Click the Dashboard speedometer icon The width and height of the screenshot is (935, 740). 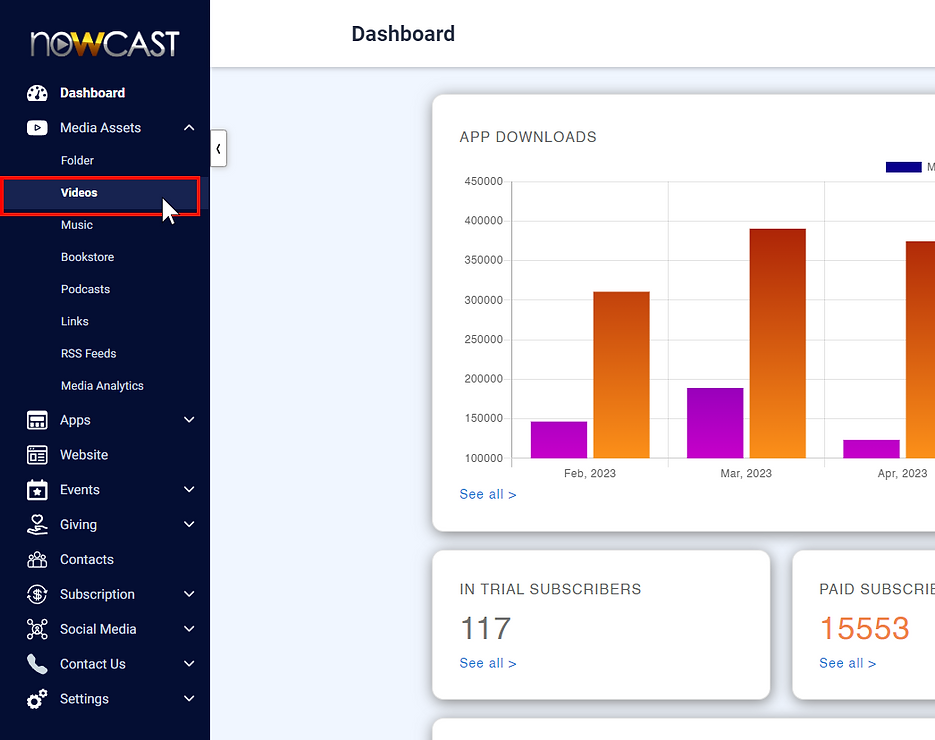37,93
